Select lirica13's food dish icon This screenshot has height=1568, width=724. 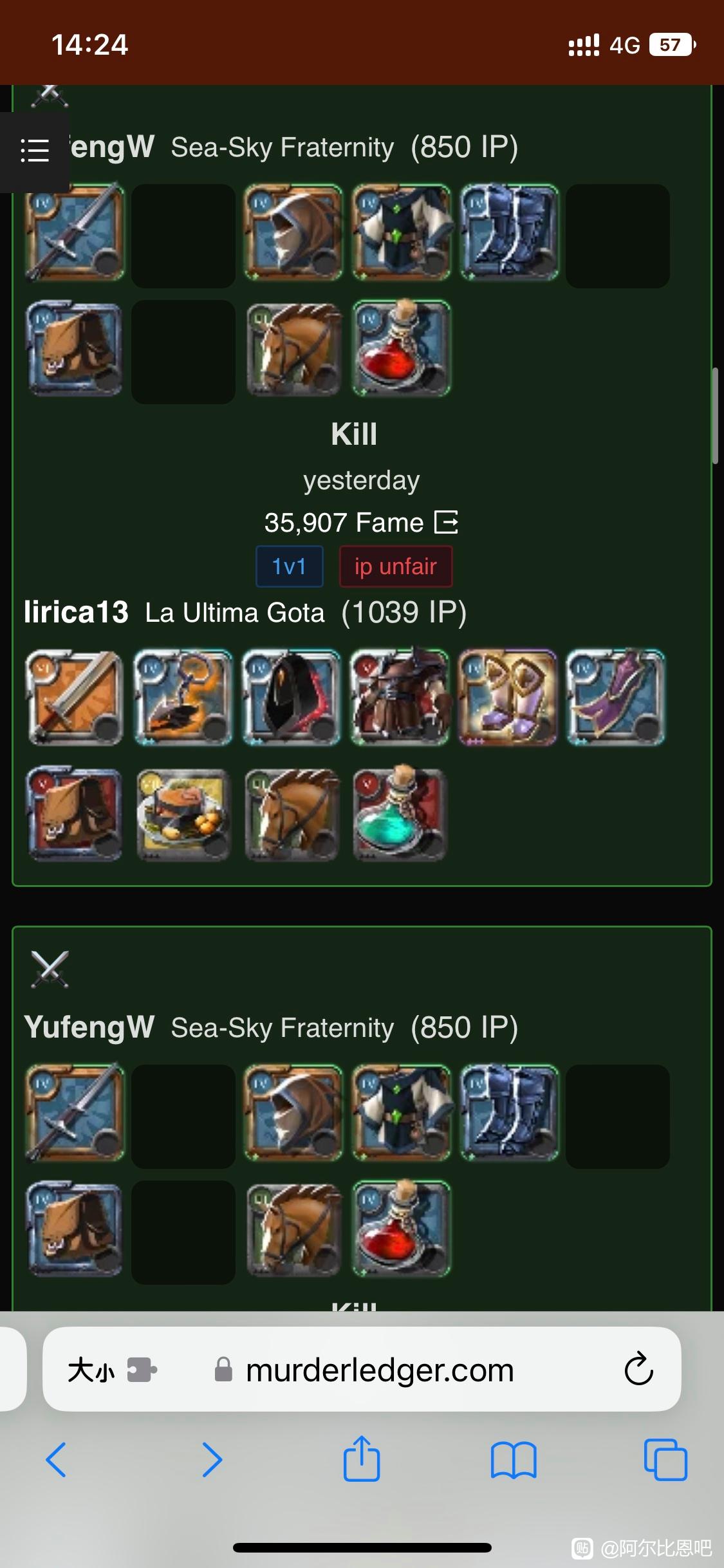pos(183,813)
